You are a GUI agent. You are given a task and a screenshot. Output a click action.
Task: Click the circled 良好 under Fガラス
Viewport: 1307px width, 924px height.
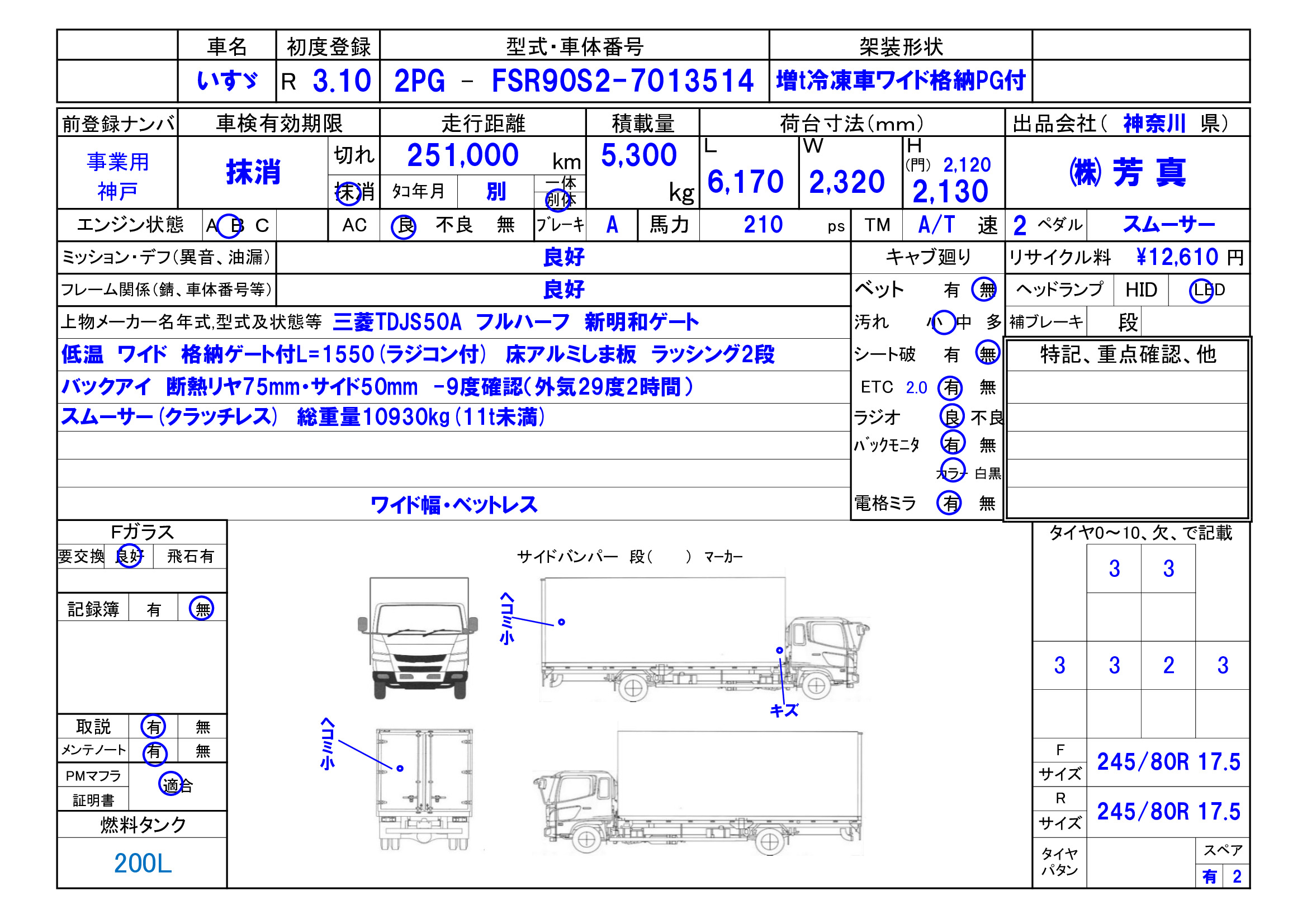(x=129, y=556)
